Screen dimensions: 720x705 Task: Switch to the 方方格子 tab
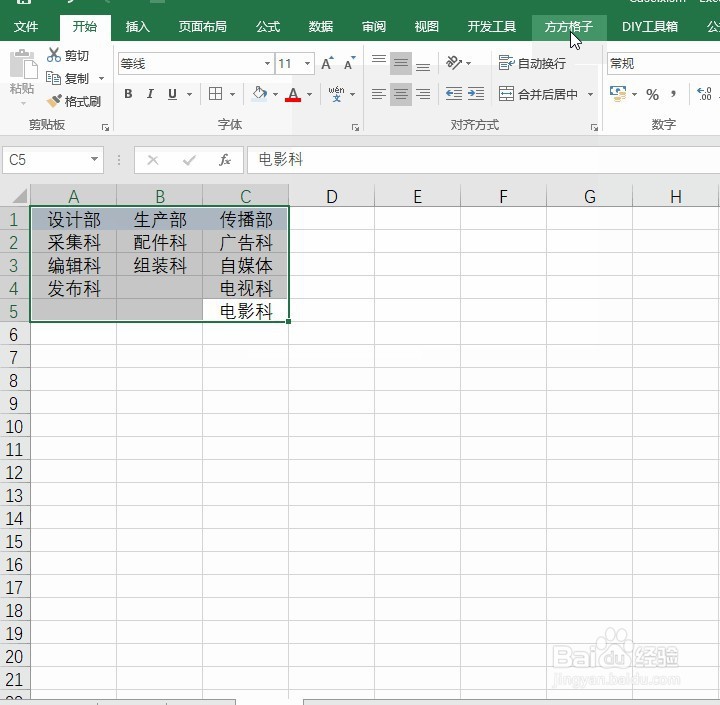(569, 27)
